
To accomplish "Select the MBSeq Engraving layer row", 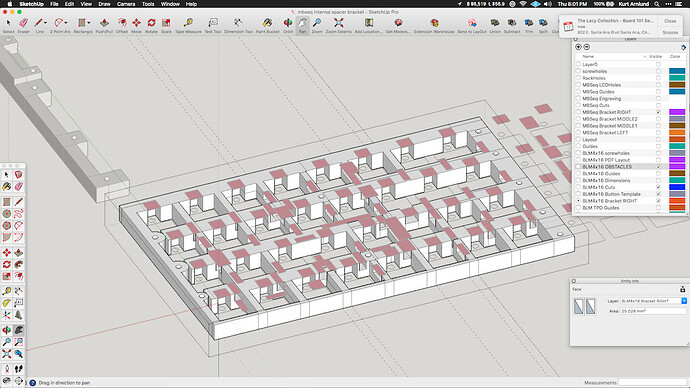I will pyautogui.click(x=629, y=99).
